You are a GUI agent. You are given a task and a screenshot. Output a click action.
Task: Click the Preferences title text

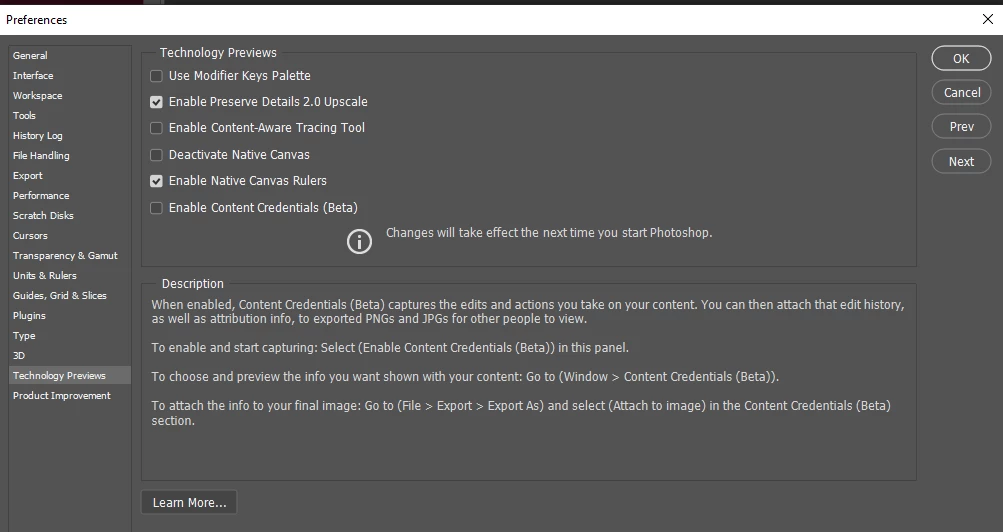point(36,20)
